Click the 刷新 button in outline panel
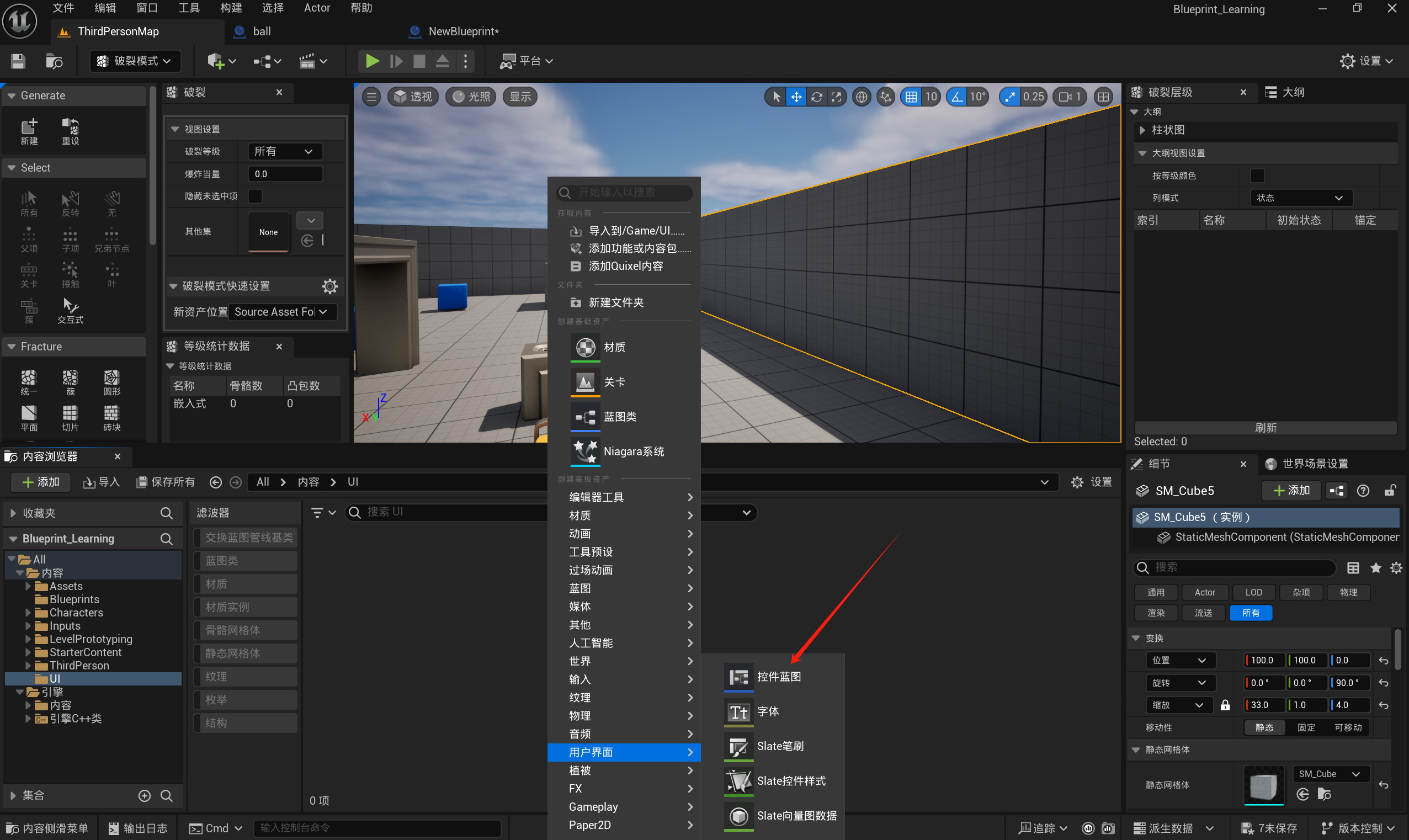Image resolution: width=1409 pixels, height=840 pixels. [1266, 427]
